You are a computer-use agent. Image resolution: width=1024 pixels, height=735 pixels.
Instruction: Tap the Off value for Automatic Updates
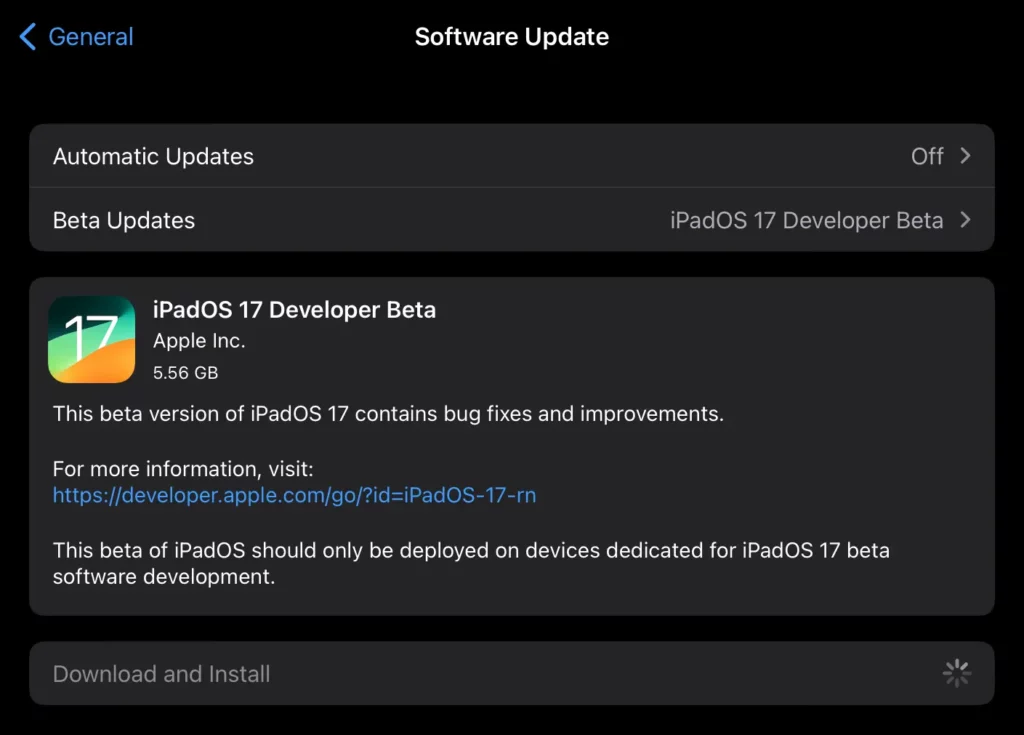point(927,156)
